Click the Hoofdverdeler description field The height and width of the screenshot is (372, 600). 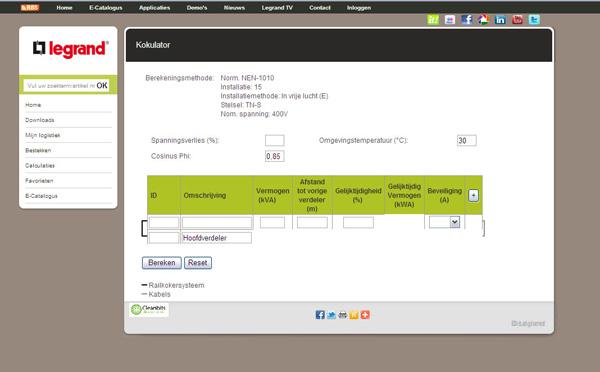217,238
